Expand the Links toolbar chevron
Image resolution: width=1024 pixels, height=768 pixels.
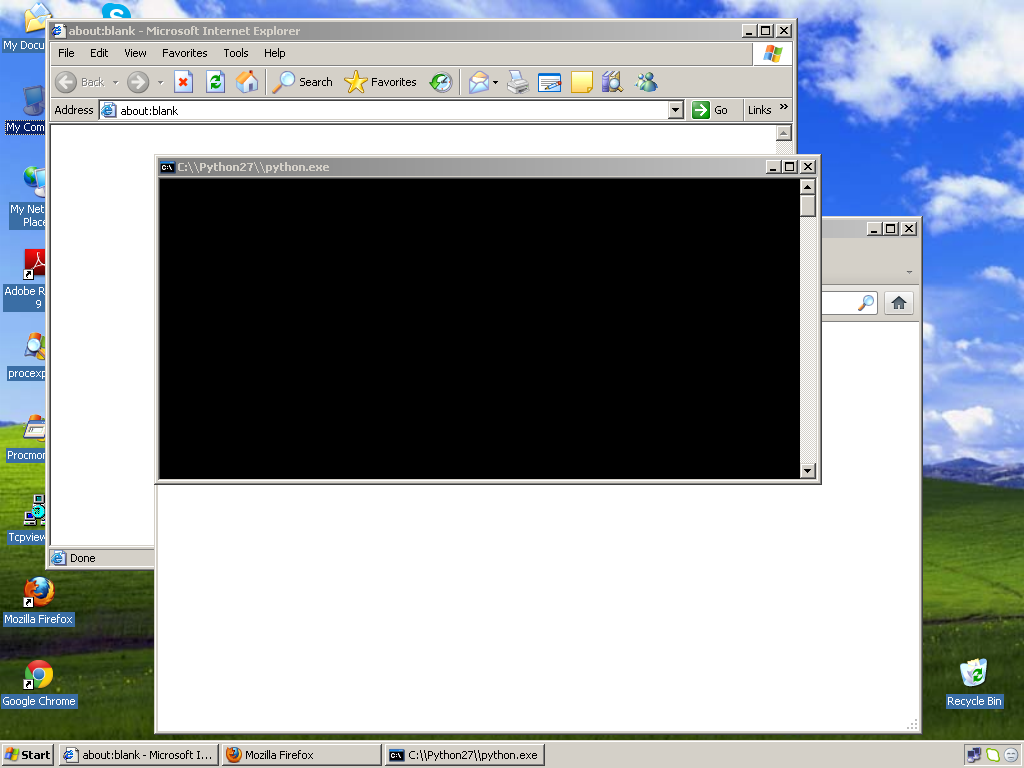[x=783, y=108]
